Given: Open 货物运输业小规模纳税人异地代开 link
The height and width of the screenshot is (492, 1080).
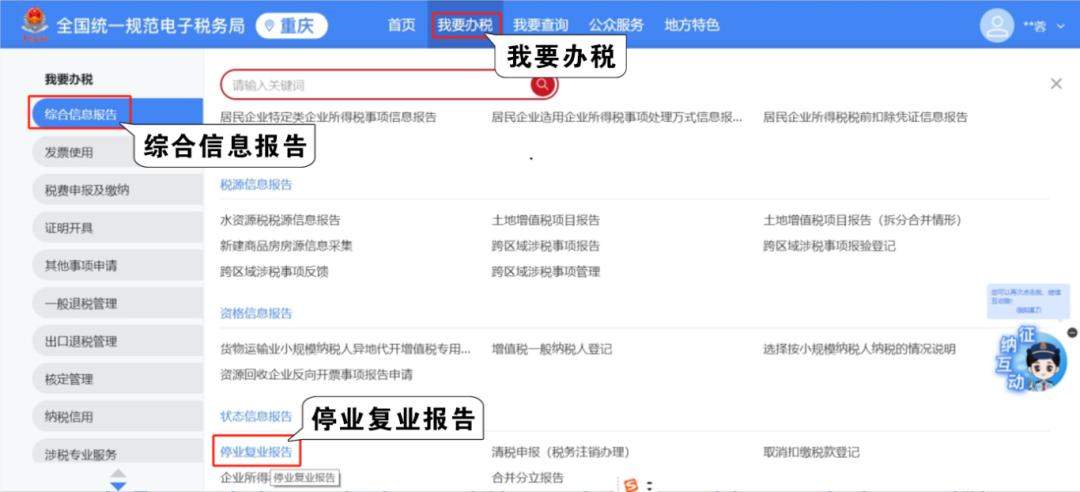Looking at the screenshot, I should tap(345, 349).
